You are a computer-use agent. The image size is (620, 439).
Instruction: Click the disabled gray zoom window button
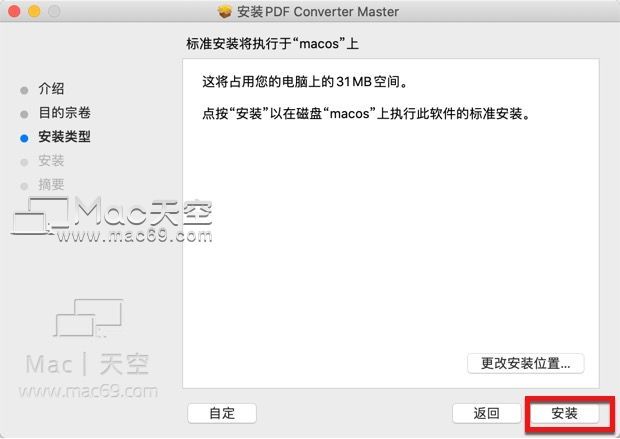pos(54,11)
